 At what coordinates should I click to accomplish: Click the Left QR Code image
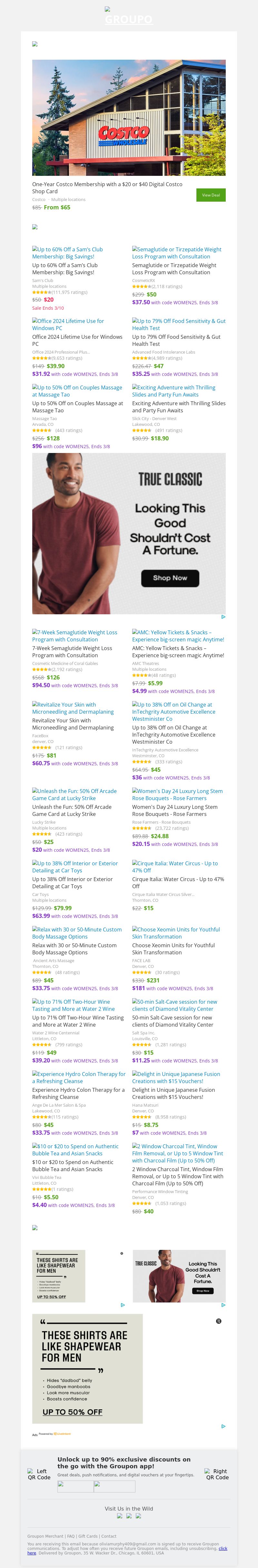click(x=39, y=1474)
